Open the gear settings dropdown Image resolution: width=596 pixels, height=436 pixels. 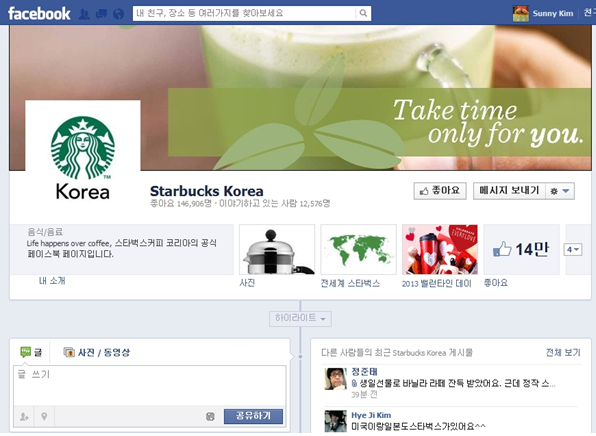(560, 191)
